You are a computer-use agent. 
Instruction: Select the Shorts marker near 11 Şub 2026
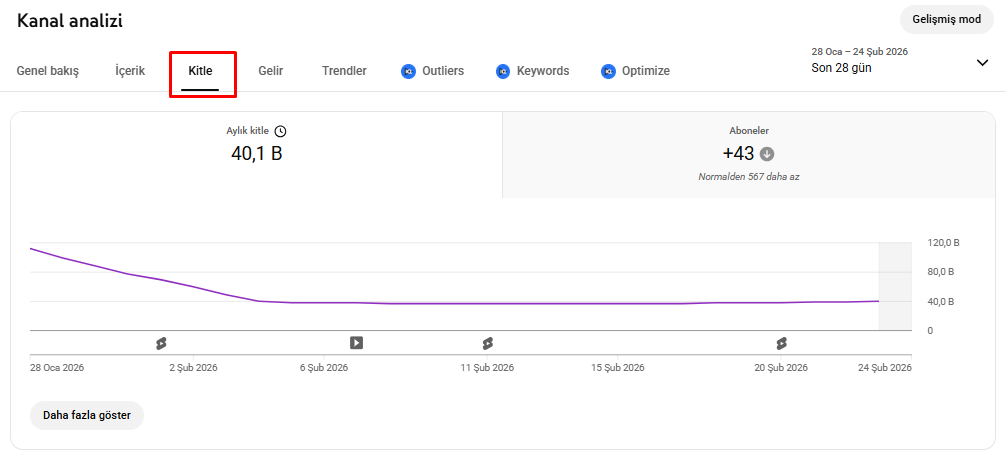(x=487, y=343)
